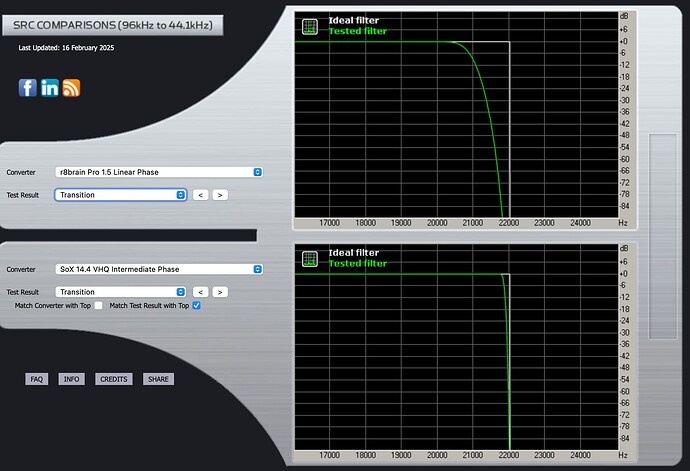Go to next test result, bottom panel
This screenshot has width=690, height=471.
[220, 292]
